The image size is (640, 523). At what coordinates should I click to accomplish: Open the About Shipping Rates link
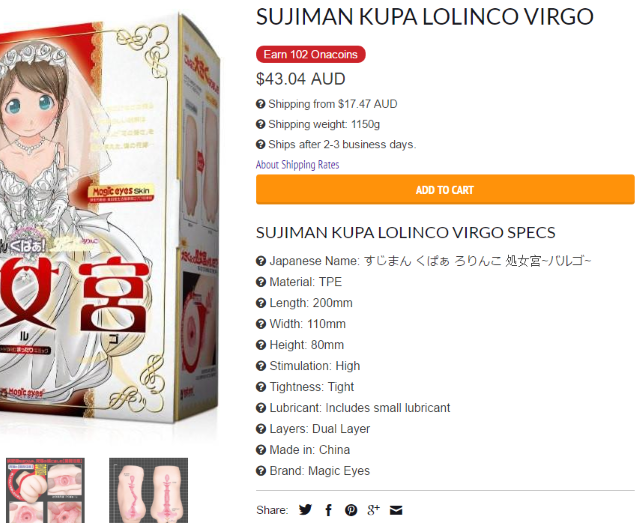tap(298, 165)
